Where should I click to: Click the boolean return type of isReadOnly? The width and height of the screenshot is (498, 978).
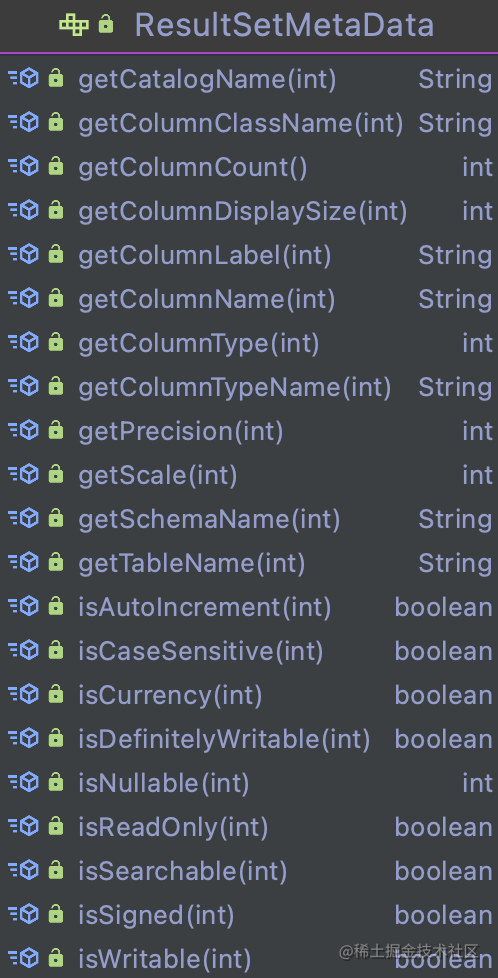coord(443,826)
